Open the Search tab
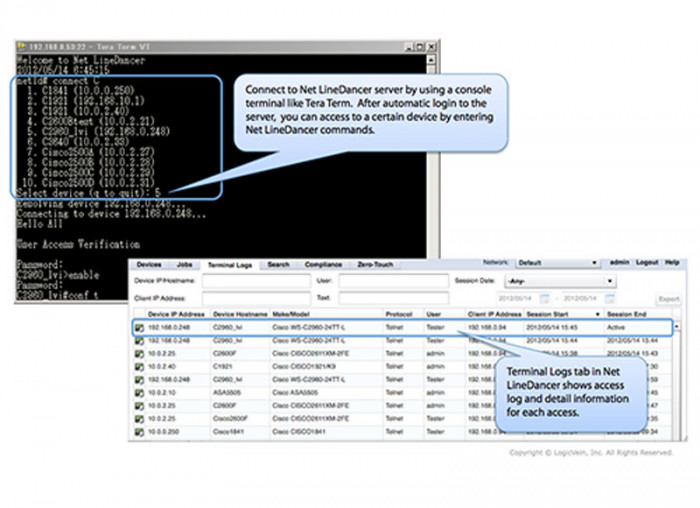Screen dimensions: 700x508 [x=279, y=265]
